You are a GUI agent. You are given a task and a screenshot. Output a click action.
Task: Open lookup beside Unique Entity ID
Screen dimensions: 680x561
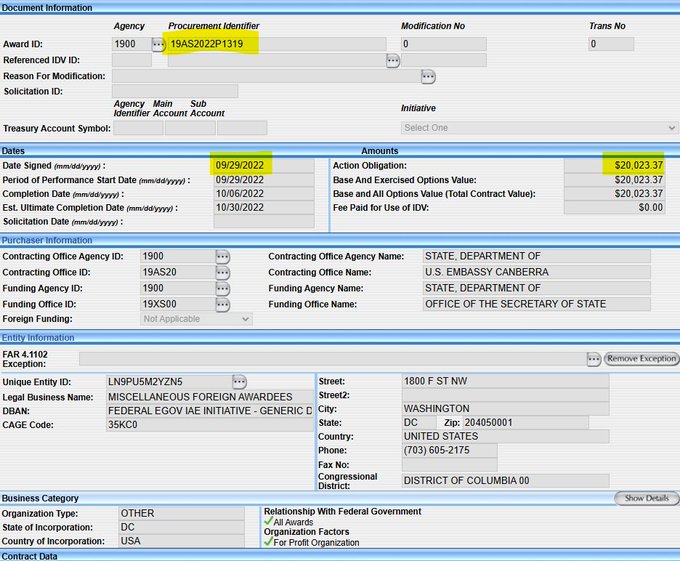click(239, 382)
